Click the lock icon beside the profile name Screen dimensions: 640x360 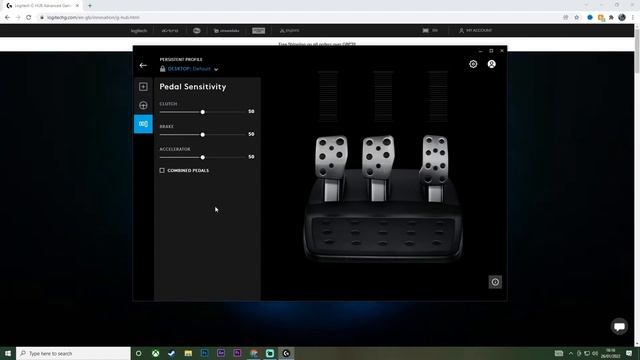(x=162, y=69)
